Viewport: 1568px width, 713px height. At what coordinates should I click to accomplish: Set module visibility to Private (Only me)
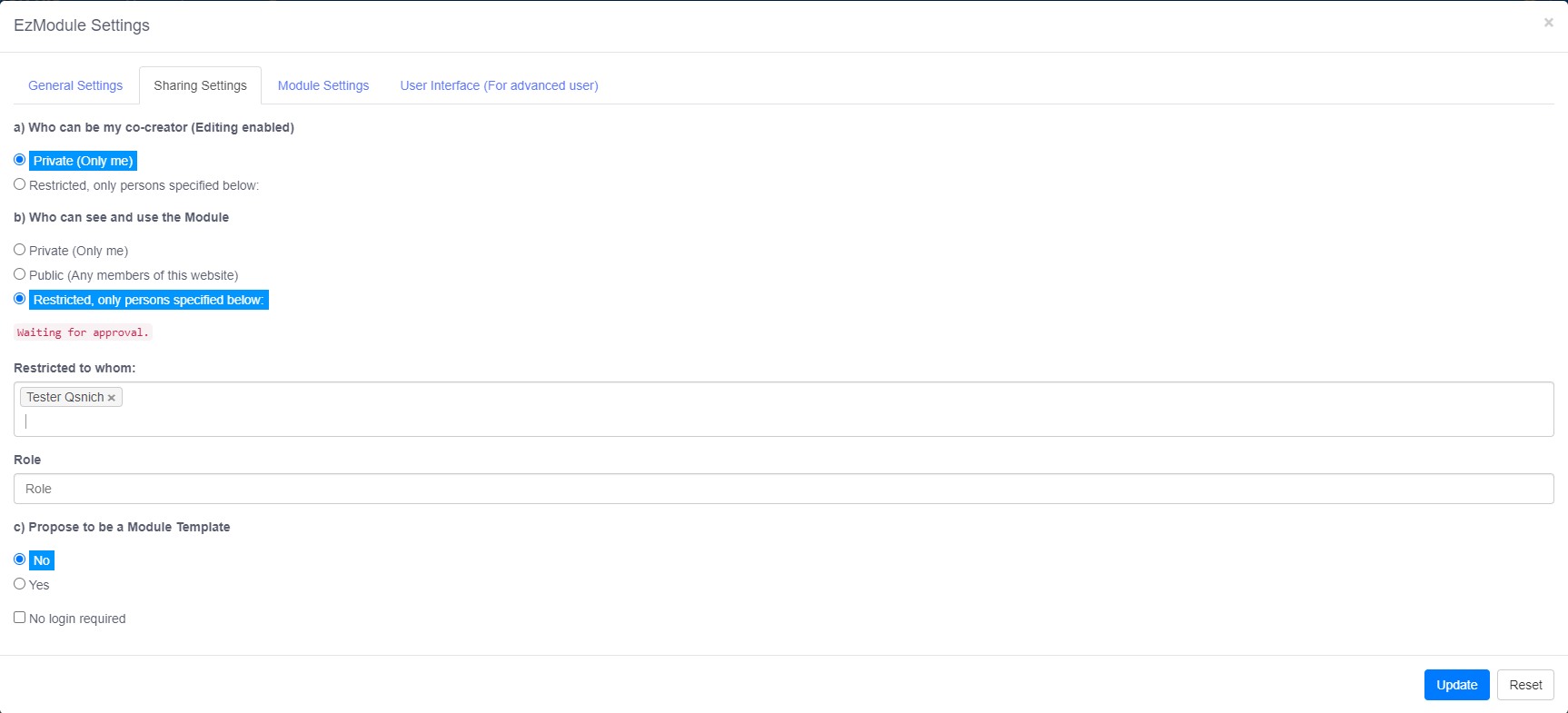pyautogui.click(x=20, y=250)
